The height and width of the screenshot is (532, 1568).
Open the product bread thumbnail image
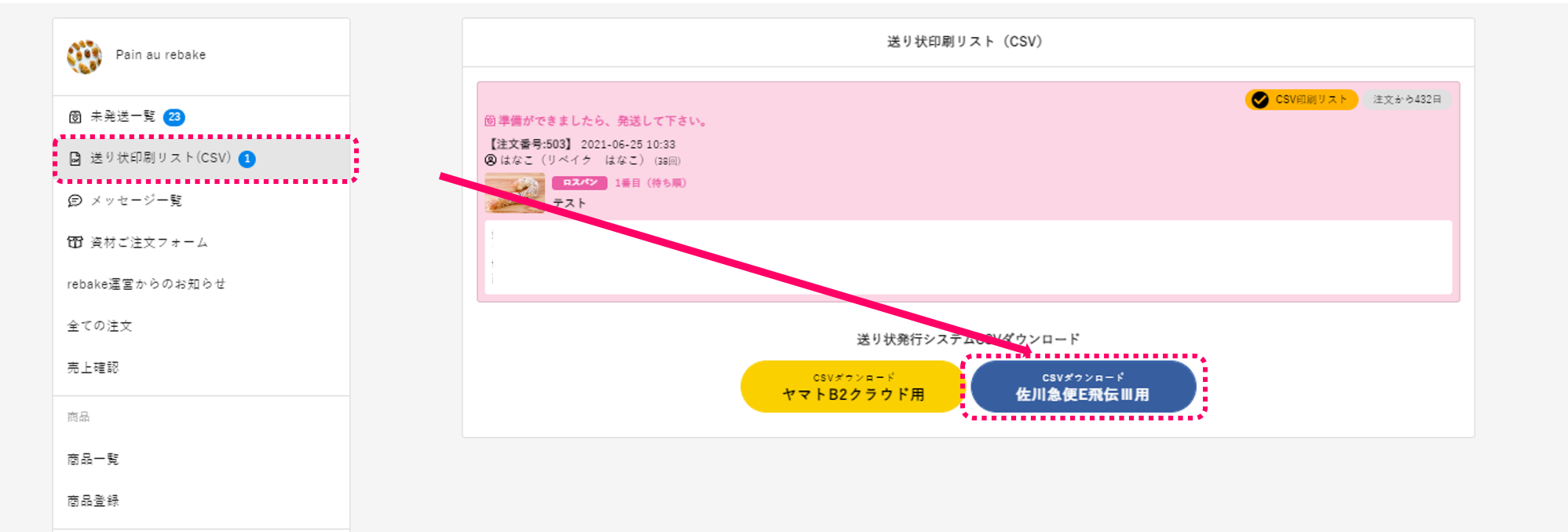coord(514,193)
